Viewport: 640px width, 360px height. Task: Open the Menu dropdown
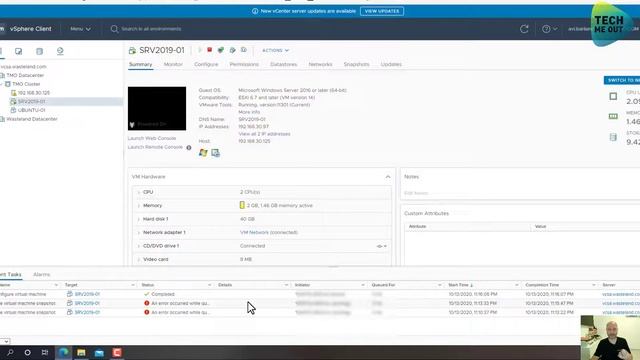[80, 29]
